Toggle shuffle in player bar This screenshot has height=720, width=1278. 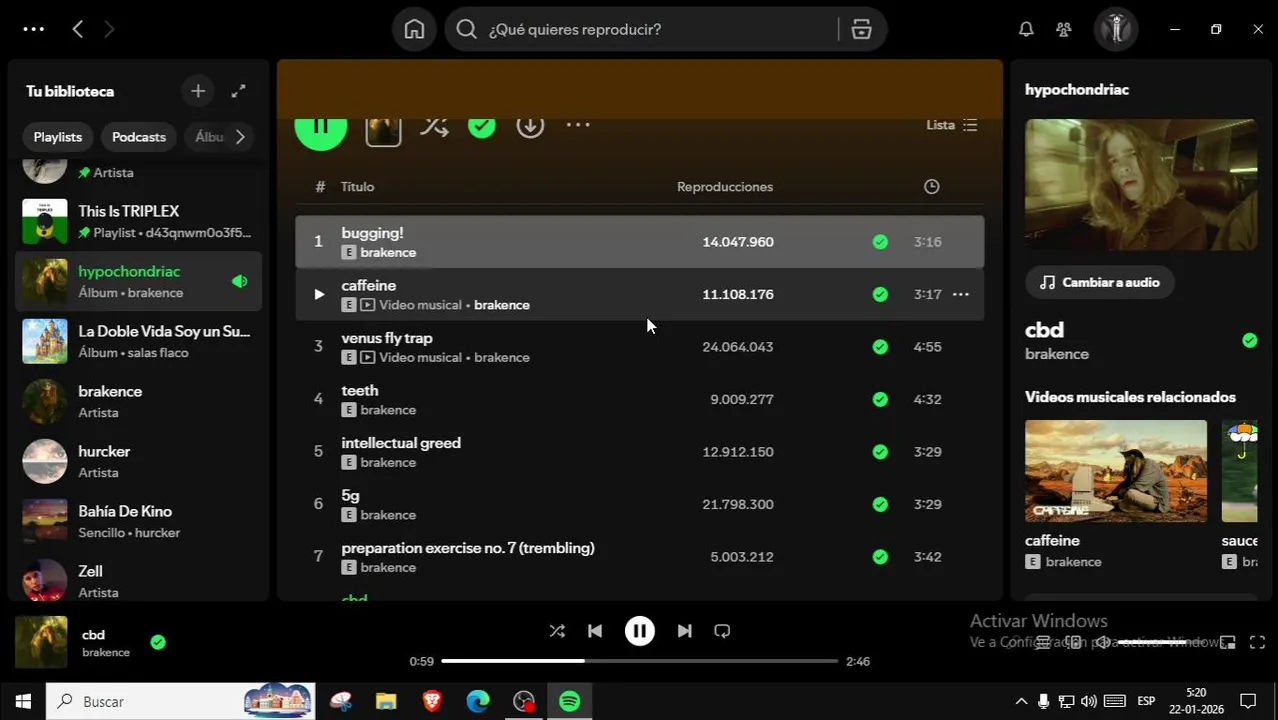click(x=557, y=631)
